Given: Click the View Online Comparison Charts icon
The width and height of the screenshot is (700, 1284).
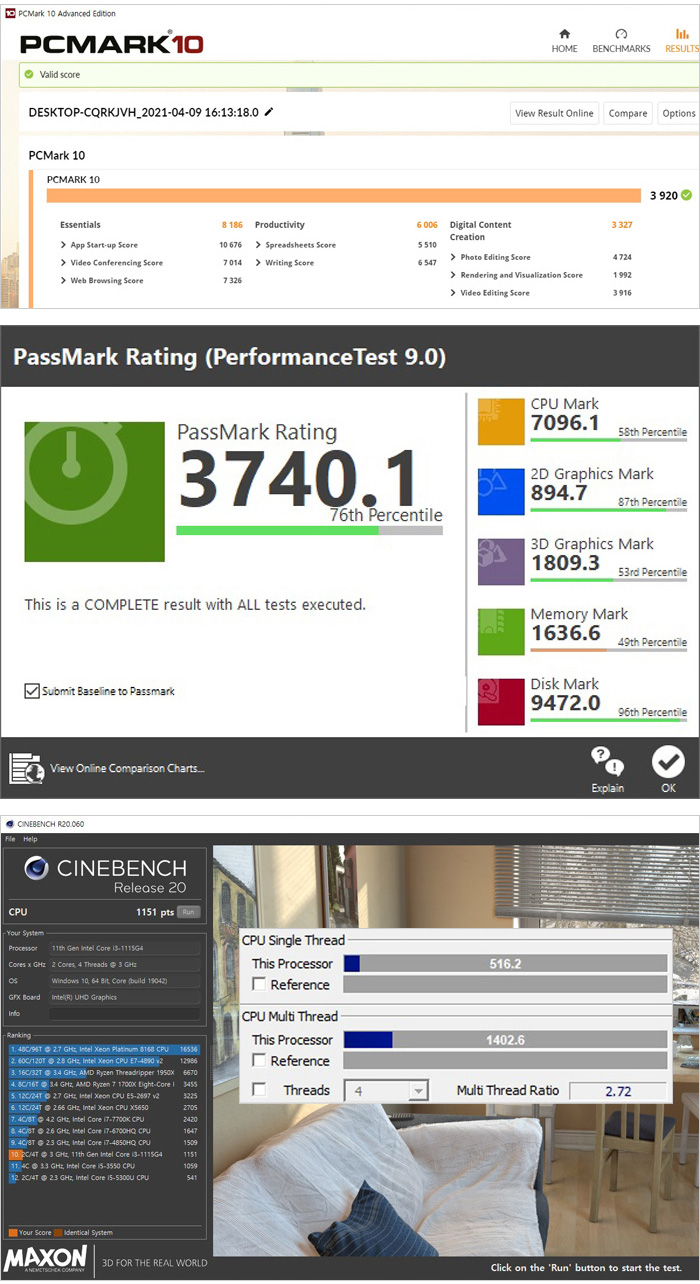Looking at the screenshot, I should pos(27,768).
